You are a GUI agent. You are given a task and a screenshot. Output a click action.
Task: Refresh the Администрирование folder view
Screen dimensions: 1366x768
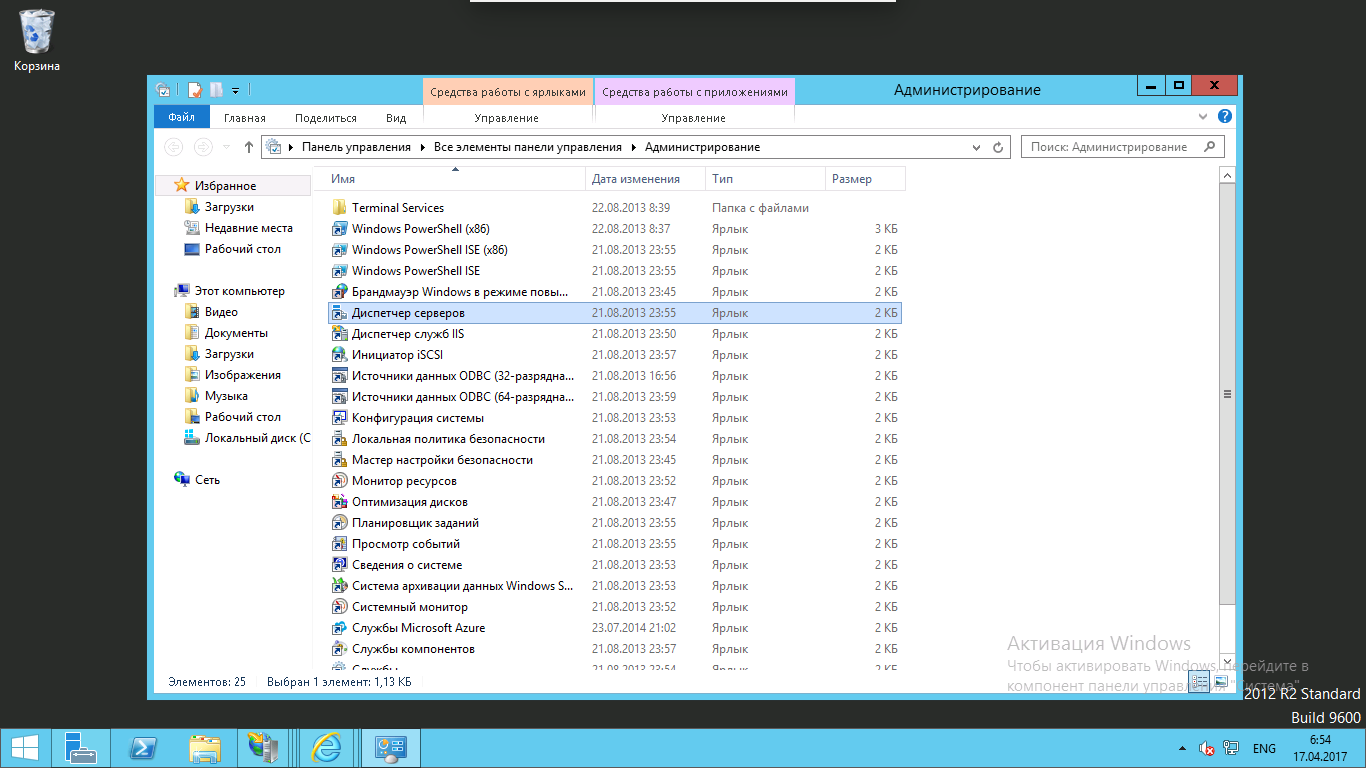(x=997, y=147)
